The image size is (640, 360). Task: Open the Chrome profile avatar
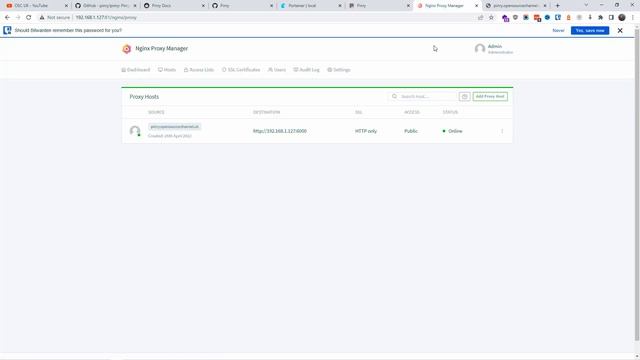coord(622,18)
